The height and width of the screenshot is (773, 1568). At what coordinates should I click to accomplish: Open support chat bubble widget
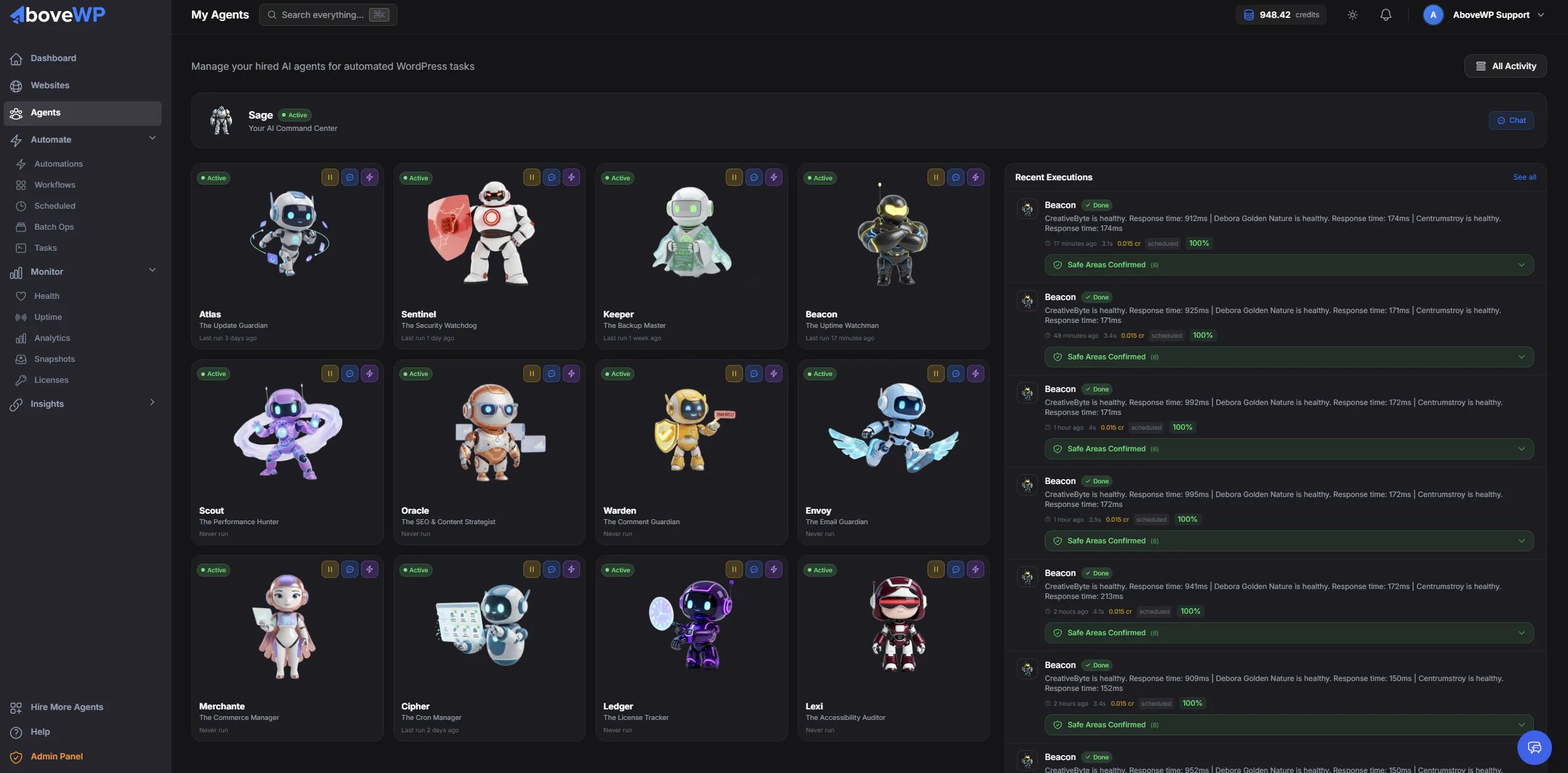pyautogui.click(x=1534, y=748)
